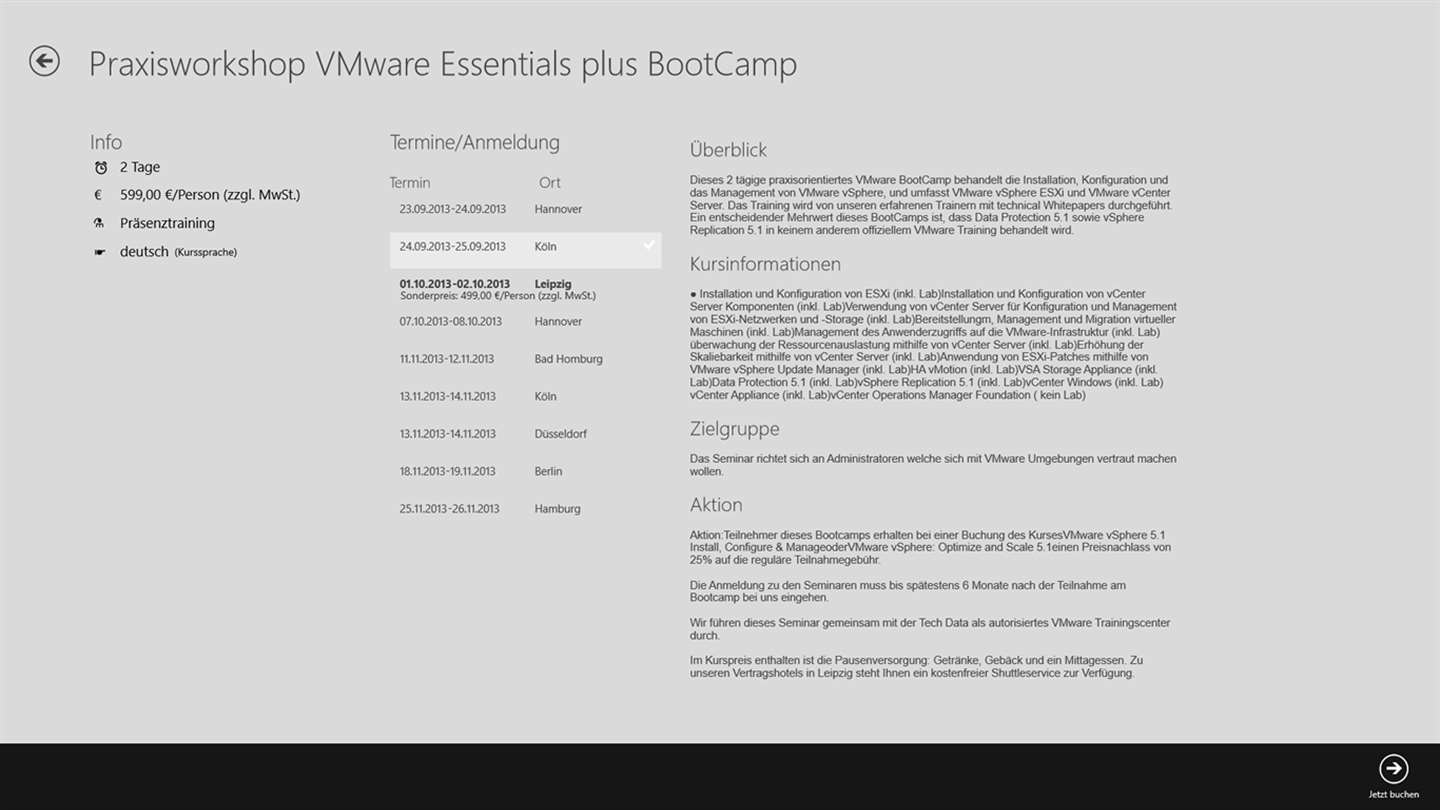Choose the 01.10.2013-02.10.2013 Leipzig date

(525, 289)
